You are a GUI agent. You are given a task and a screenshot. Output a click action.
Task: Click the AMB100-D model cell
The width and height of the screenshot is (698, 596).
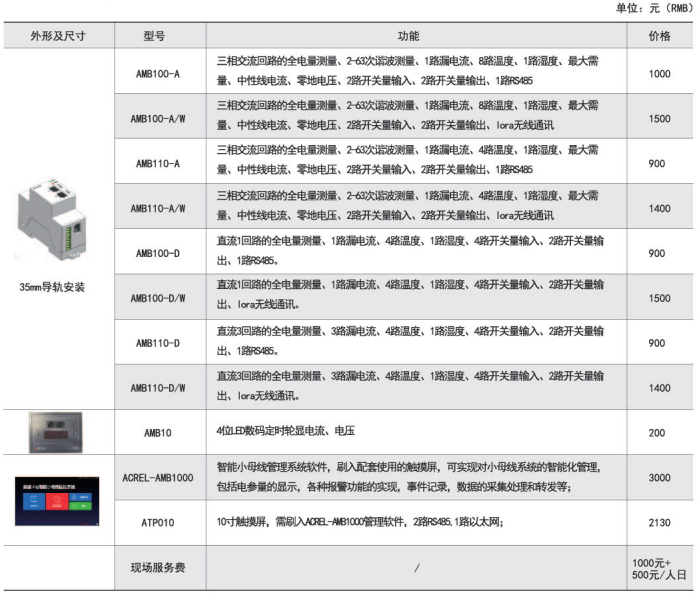tap(157, 253)
